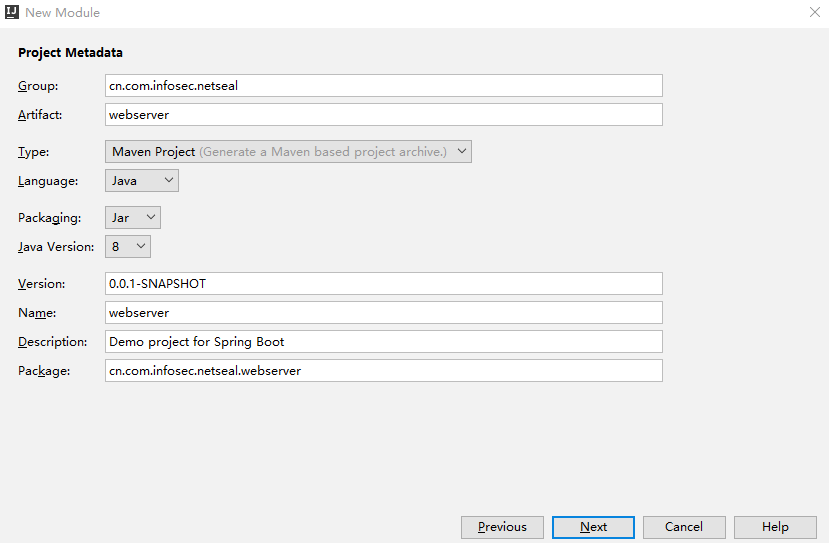This screenshot has height=543, width=829.
Task: Click the Description input field
Action: [x=383, y=342]
